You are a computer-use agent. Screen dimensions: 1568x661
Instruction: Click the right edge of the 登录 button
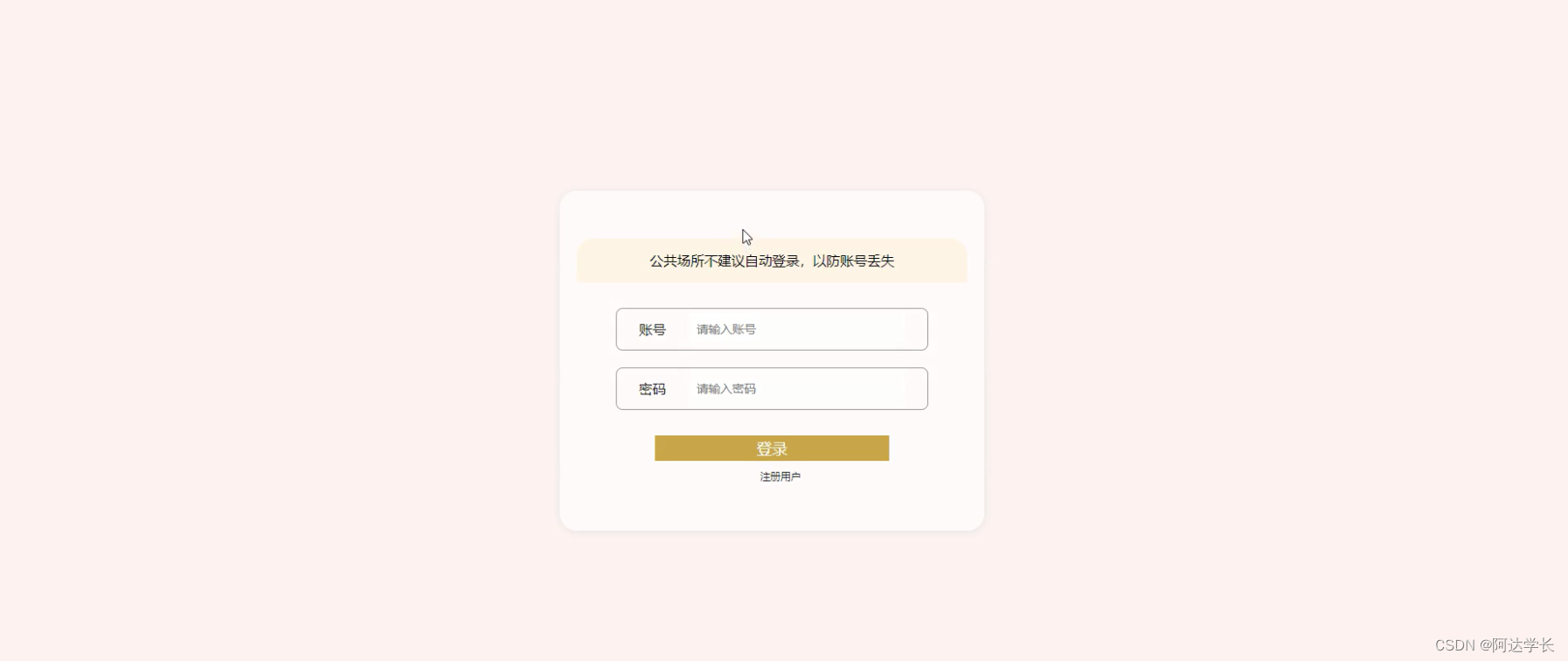883,449
